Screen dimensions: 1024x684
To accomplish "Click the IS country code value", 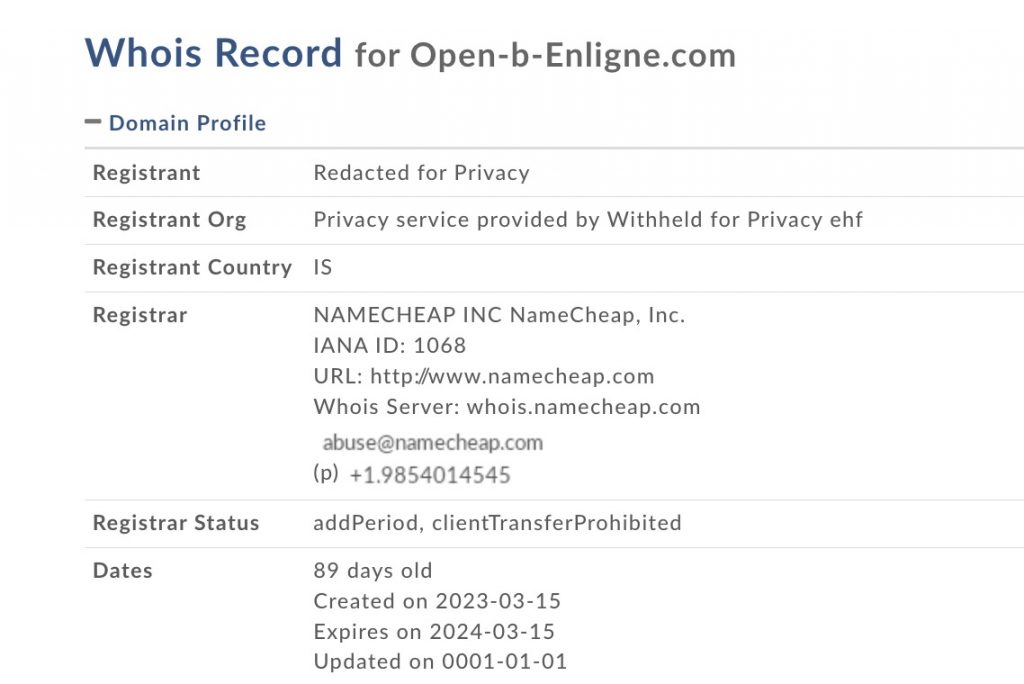I will point(322,268).
